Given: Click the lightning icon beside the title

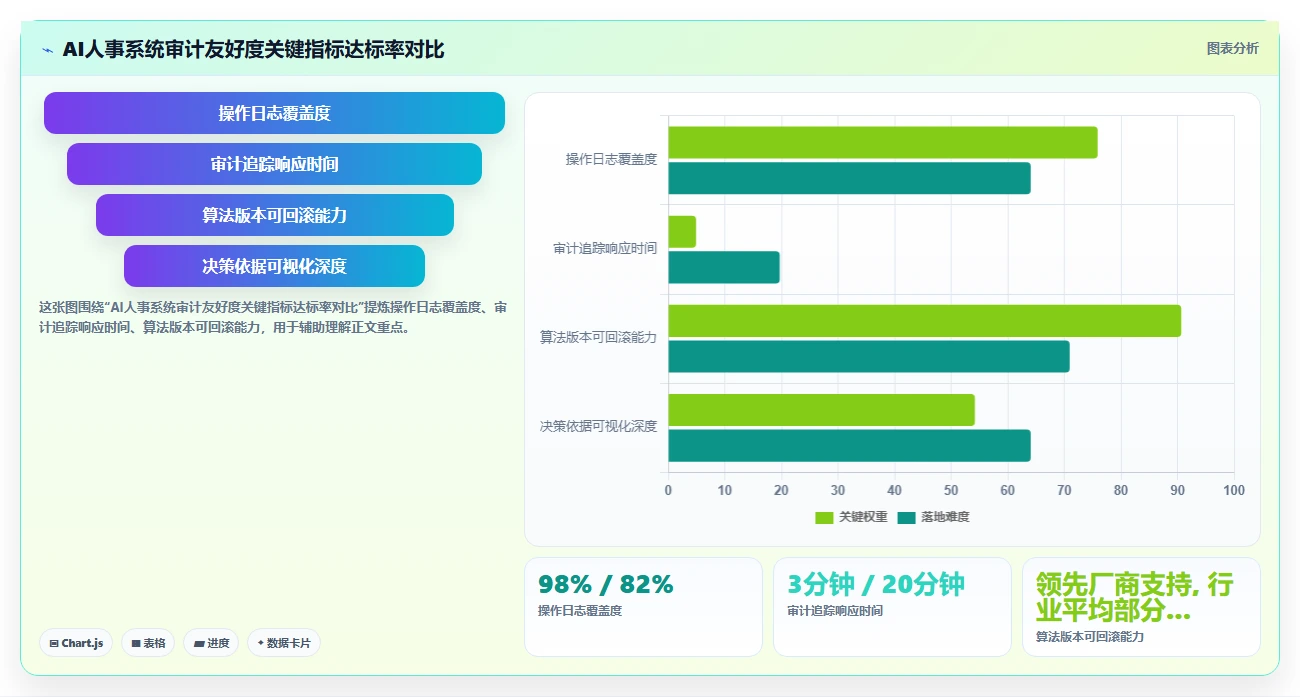Looking at the screenshot, I should (x=48, y=50).
